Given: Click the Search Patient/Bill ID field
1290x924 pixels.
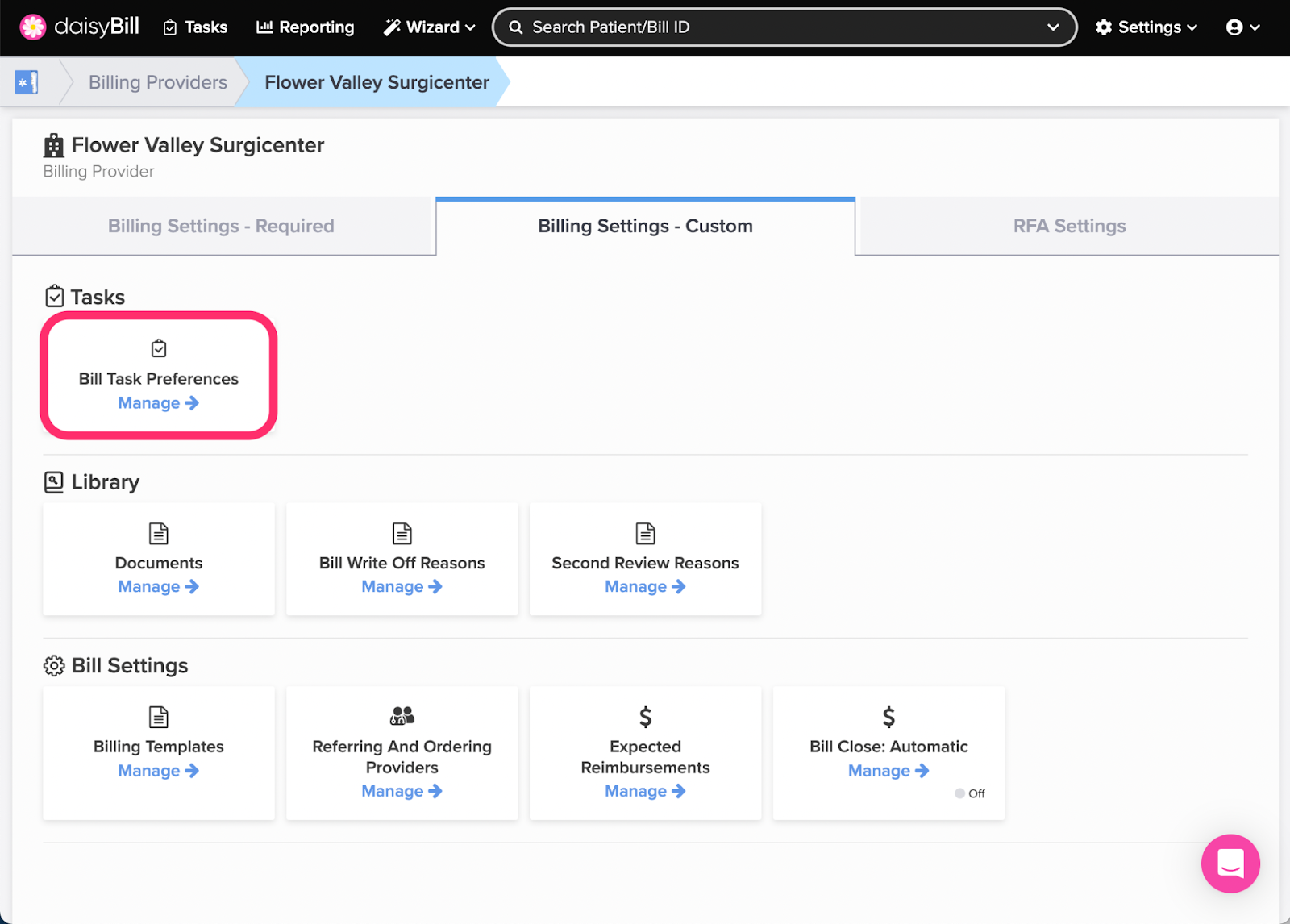Looking at the screenshot, I should click(784, 27).
